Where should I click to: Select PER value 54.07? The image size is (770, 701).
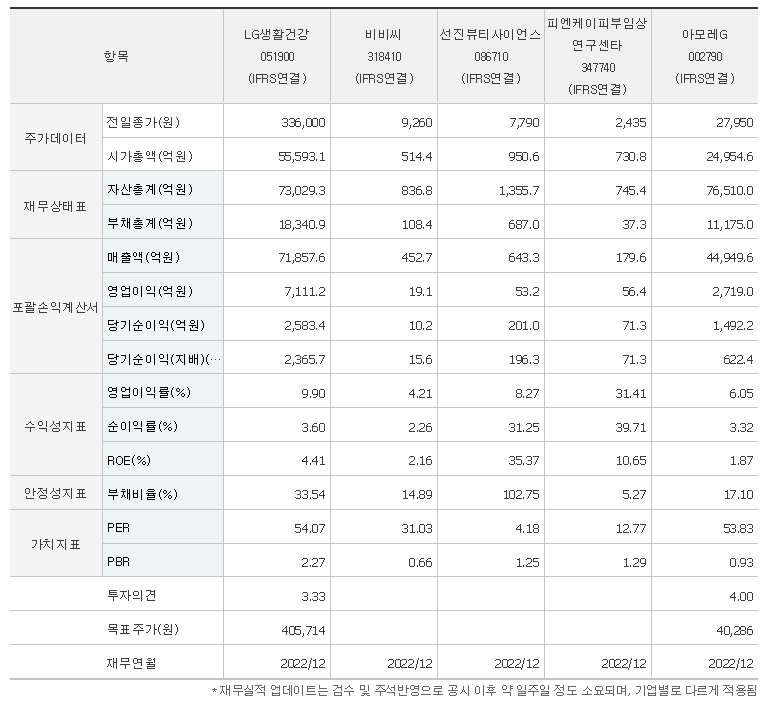click(310, 528)
